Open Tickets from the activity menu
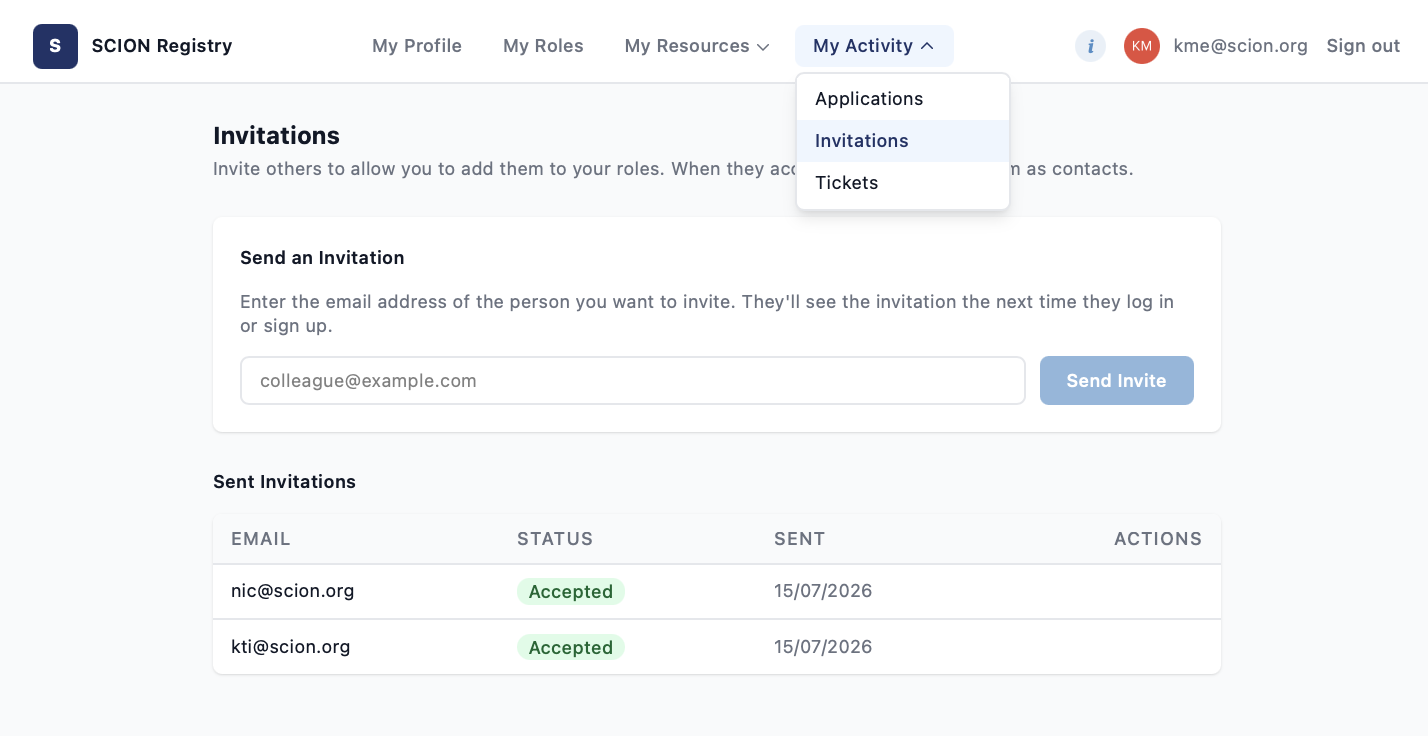Image resolution: width=1428 pixels, height=736 pixels. click(903, 183)
